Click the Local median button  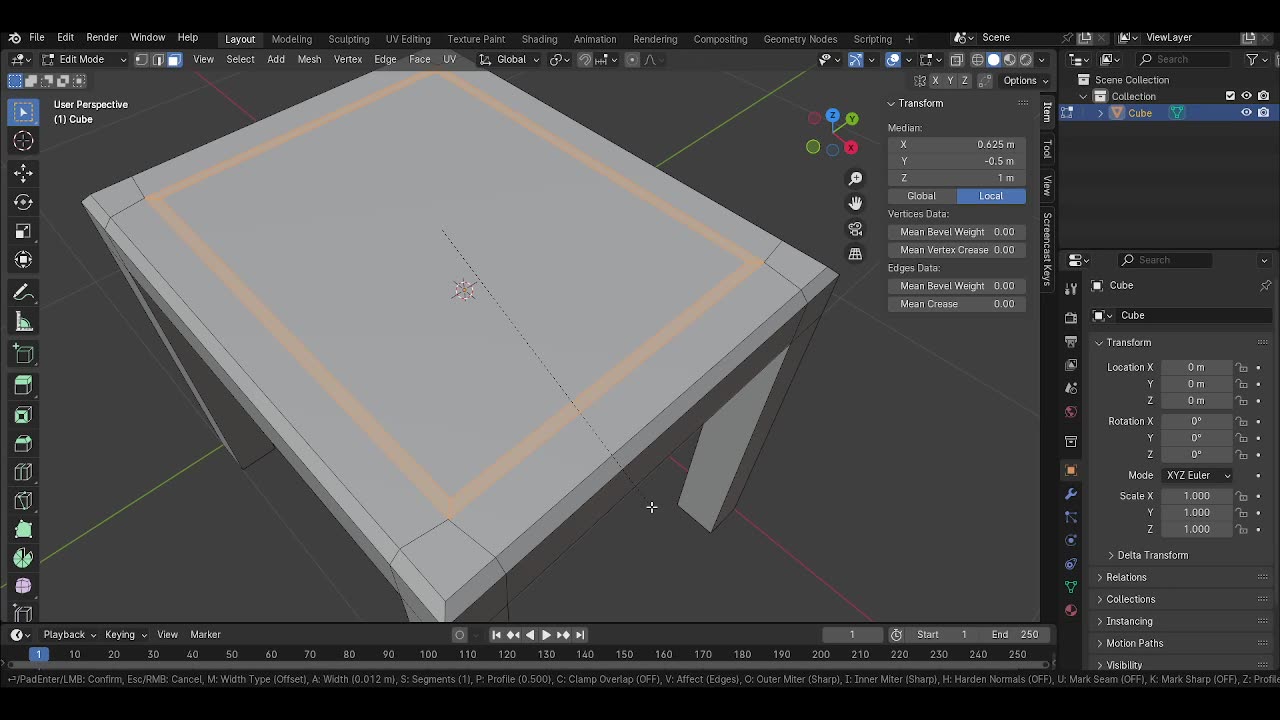point(991,196)
